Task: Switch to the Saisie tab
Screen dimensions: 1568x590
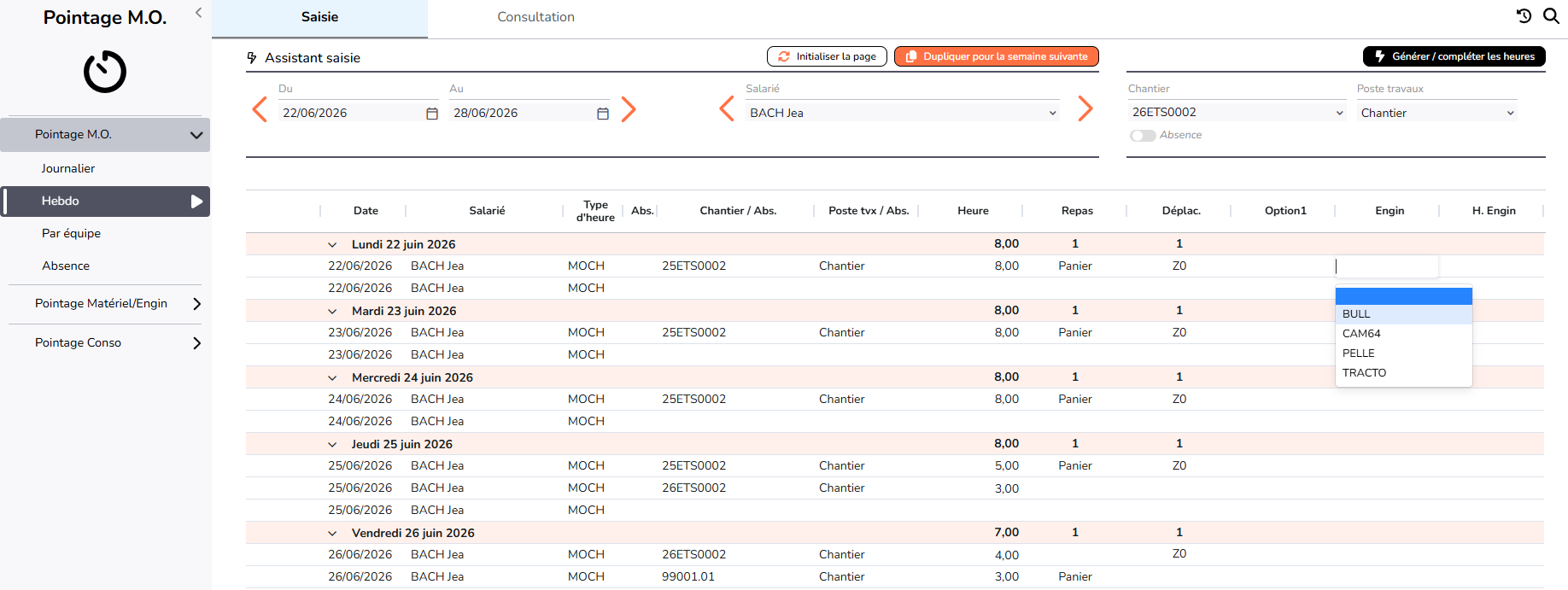Action: 319,18
